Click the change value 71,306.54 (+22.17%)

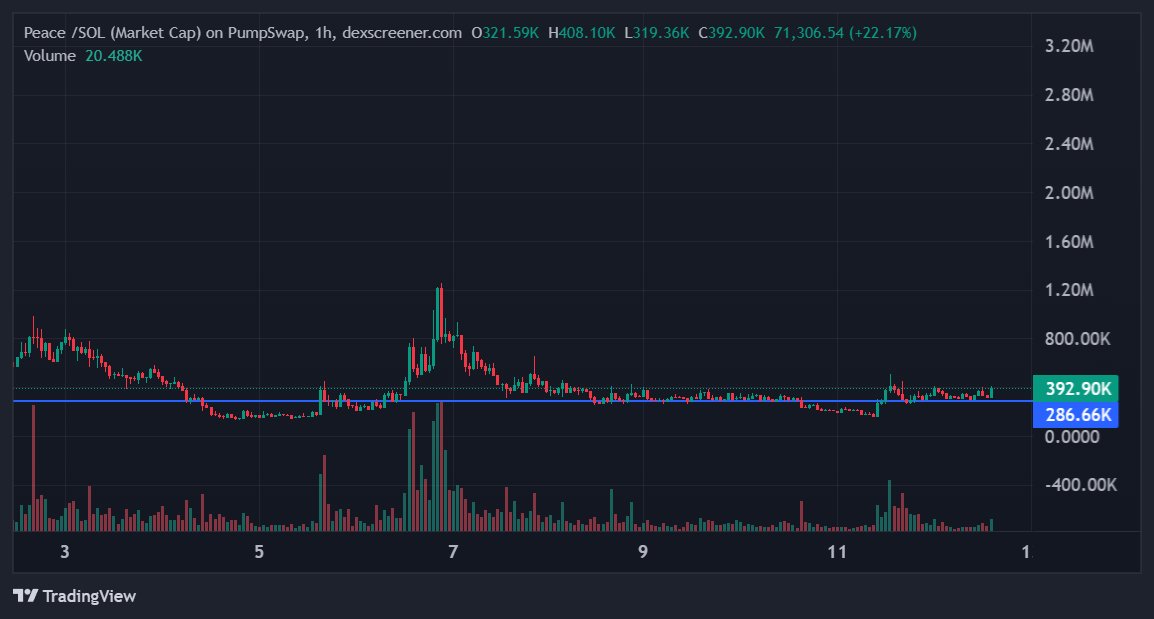click(845, 33)
